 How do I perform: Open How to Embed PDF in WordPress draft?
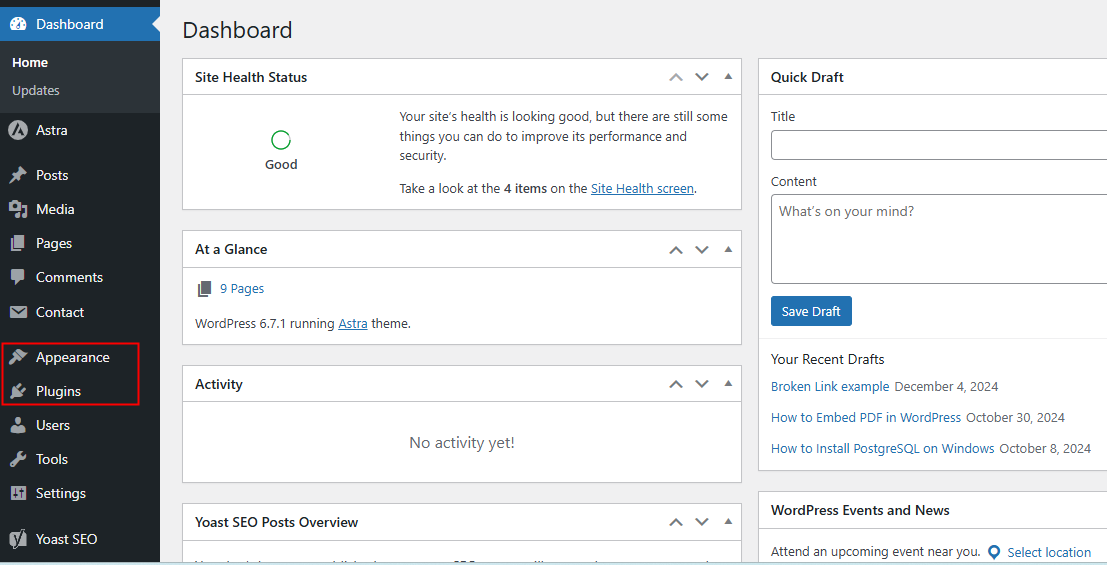click(866, 417)
